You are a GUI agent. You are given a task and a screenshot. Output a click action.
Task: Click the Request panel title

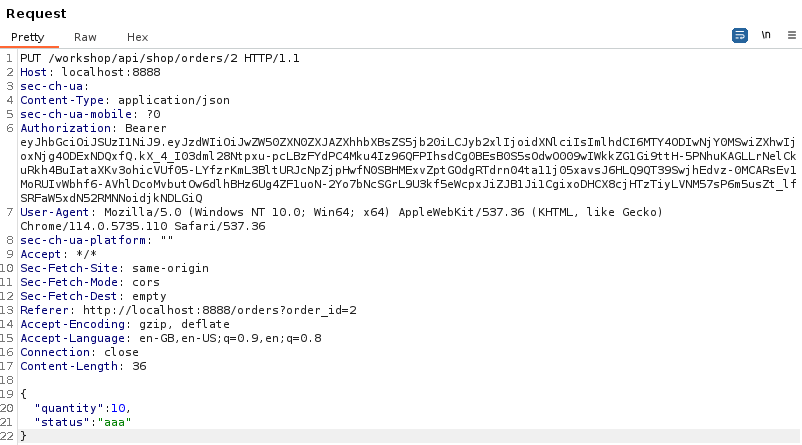point(36,14)
